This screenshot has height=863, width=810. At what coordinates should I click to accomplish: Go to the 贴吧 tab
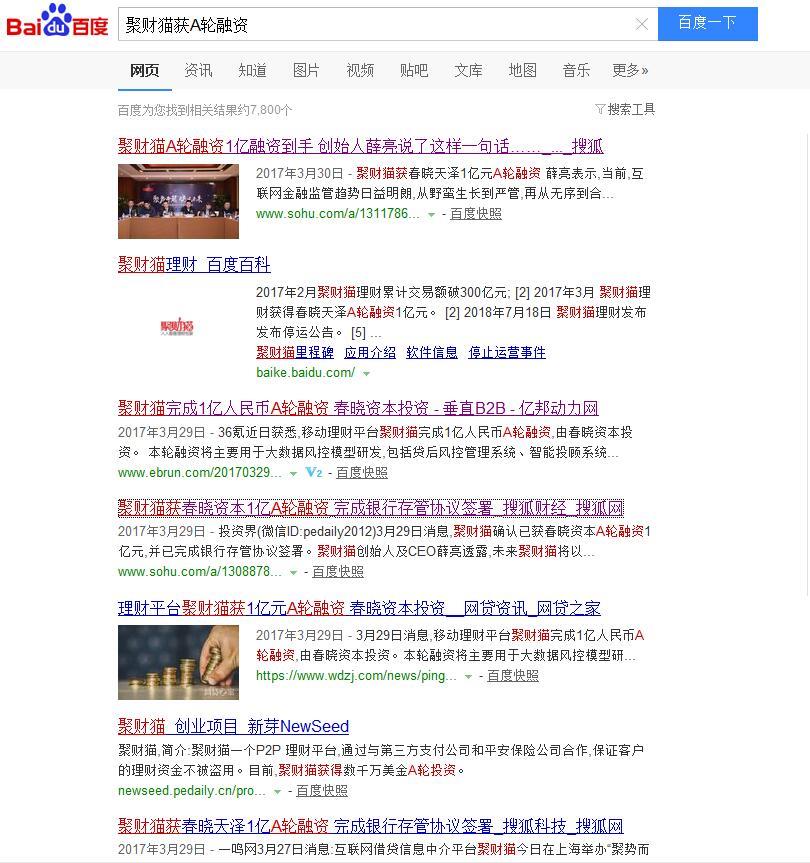414,70
